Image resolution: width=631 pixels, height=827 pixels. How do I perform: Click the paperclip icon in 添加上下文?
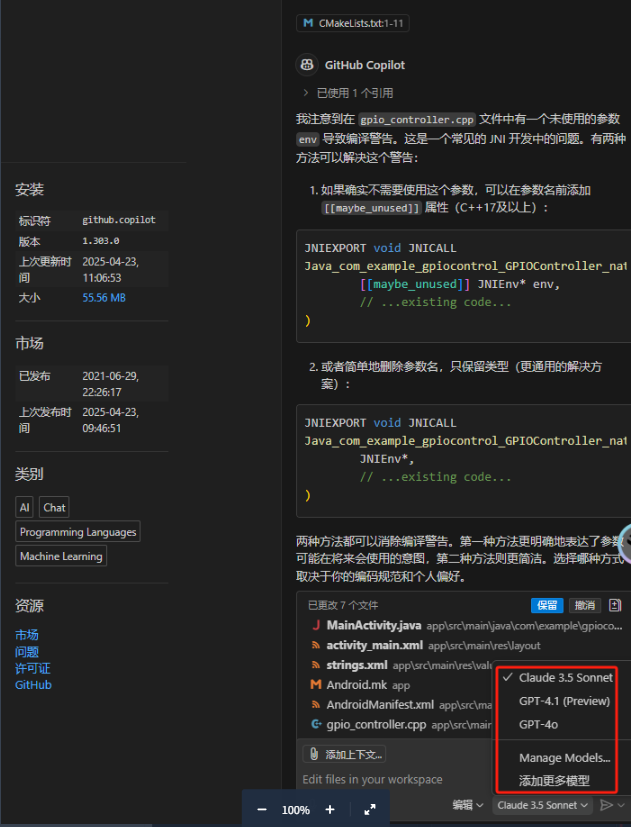[314, 754]
